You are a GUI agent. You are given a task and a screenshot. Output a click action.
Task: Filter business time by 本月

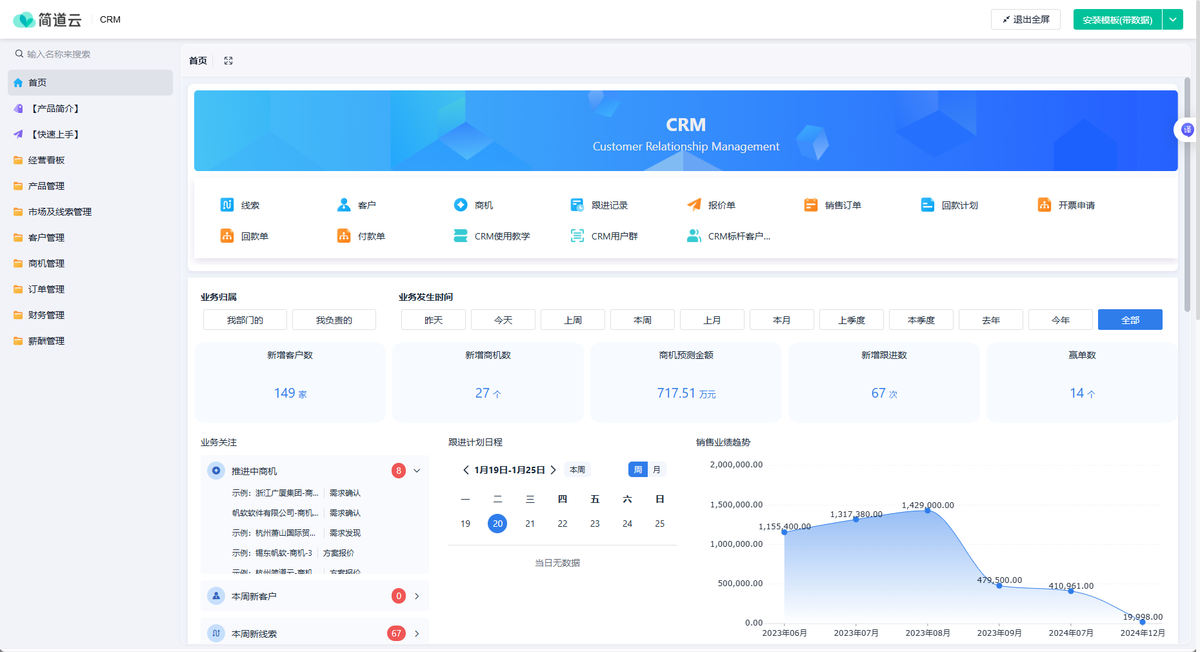tap(782, 320)
